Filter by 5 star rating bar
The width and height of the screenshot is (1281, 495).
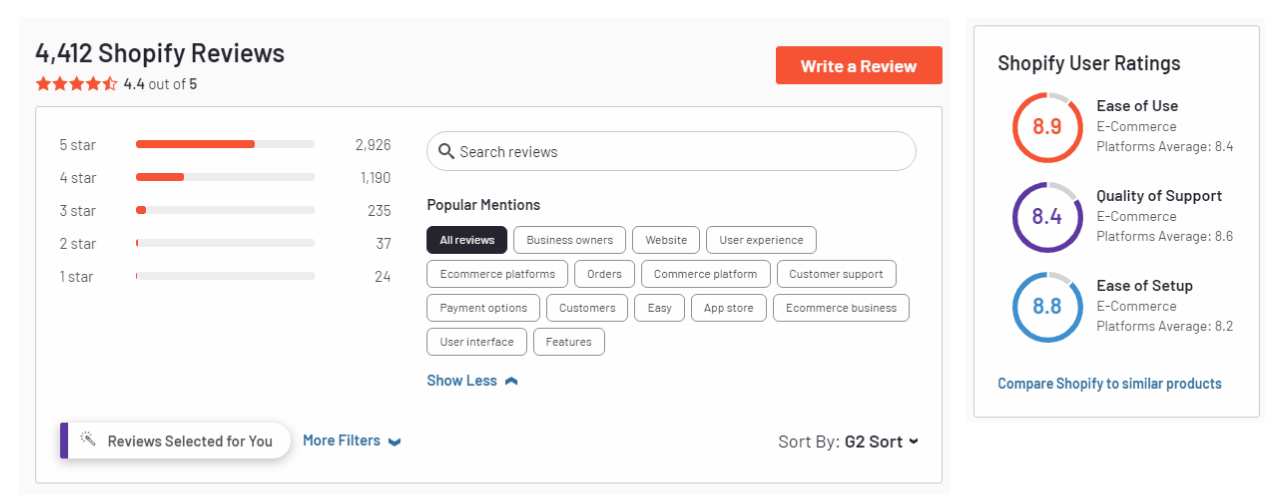pos(225,144)
